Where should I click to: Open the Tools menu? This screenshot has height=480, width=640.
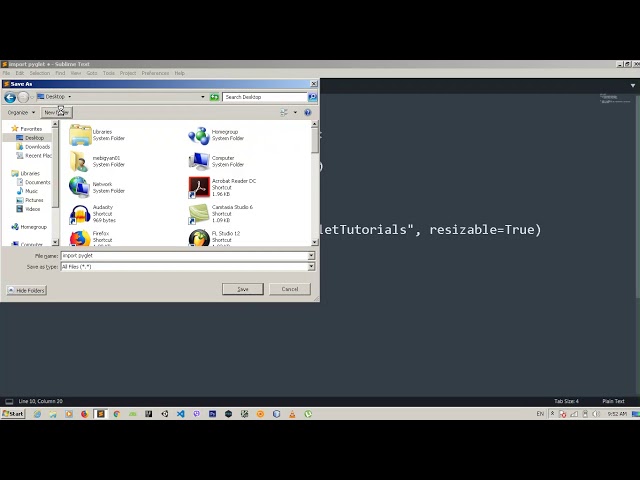pyautogui.click(x=109, y=73)
